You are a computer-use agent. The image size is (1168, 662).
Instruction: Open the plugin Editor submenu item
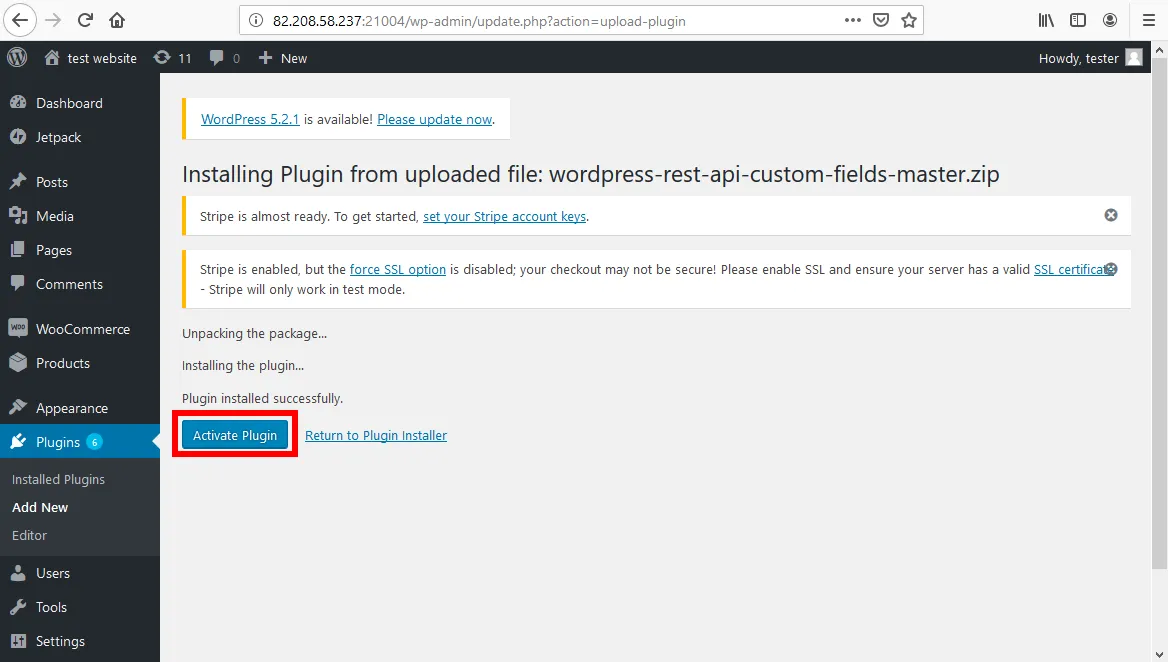(x=29, y=535)
